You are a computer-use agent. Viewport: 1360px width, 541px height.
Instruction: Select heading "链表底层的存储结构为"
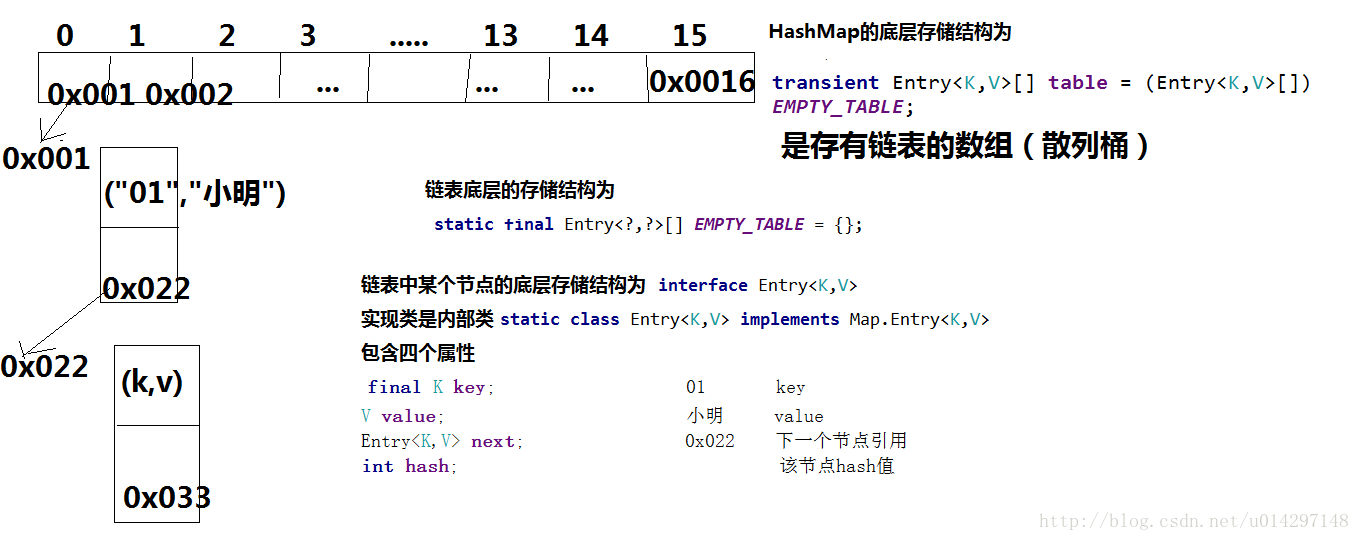coord(519,190)
